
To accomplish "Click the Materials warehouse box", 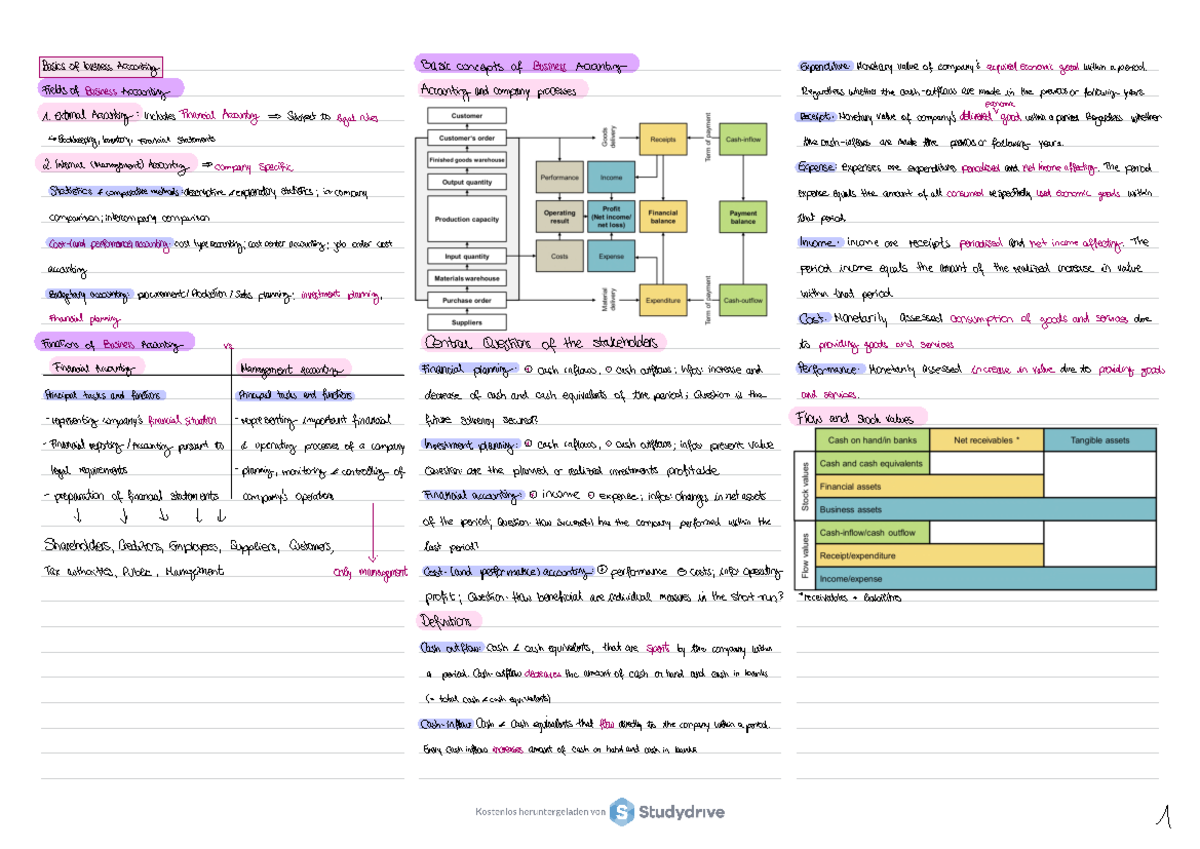I will click(466, 278).
